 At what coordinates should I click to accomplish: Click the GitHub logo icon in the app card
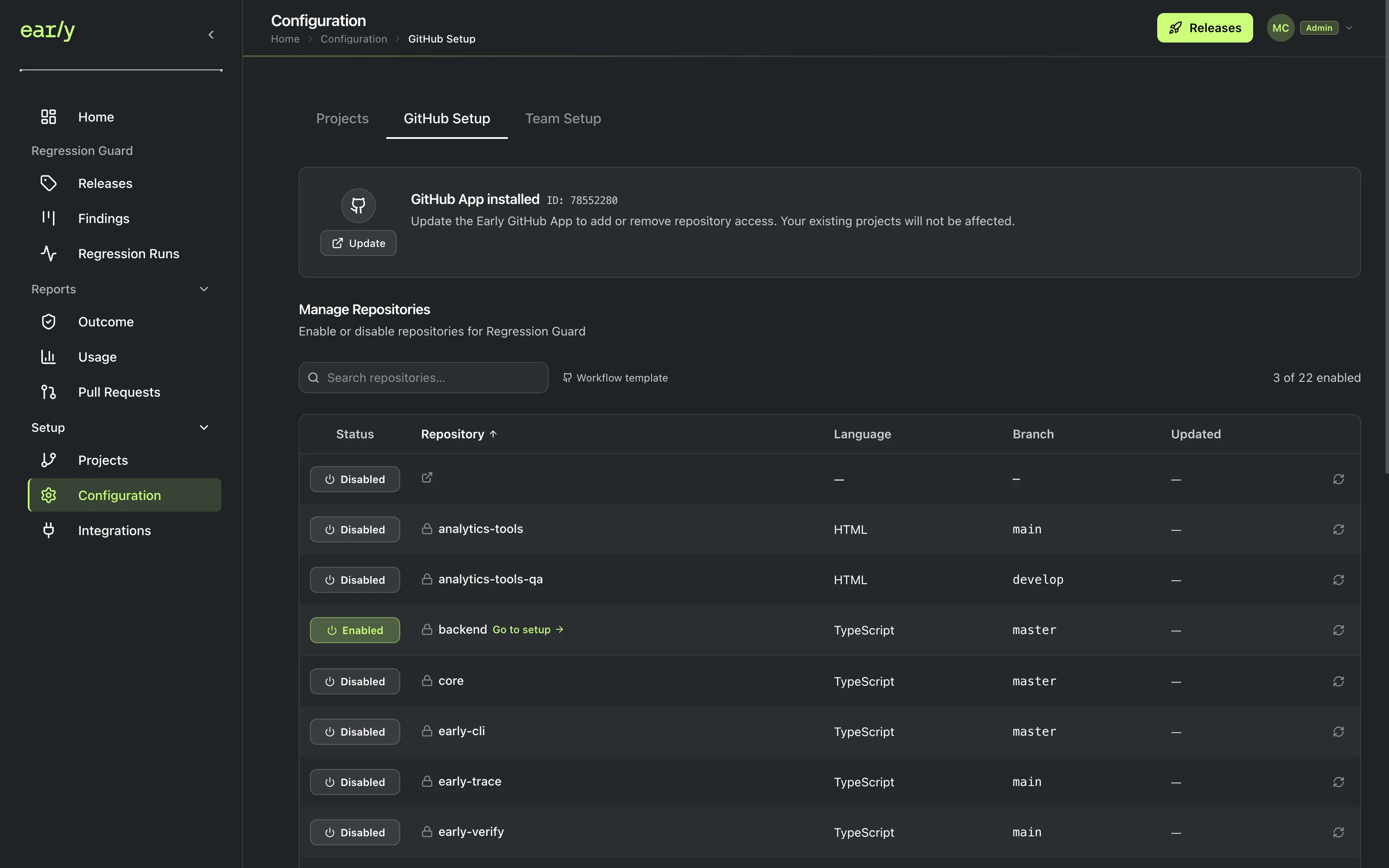pos(358,206)
